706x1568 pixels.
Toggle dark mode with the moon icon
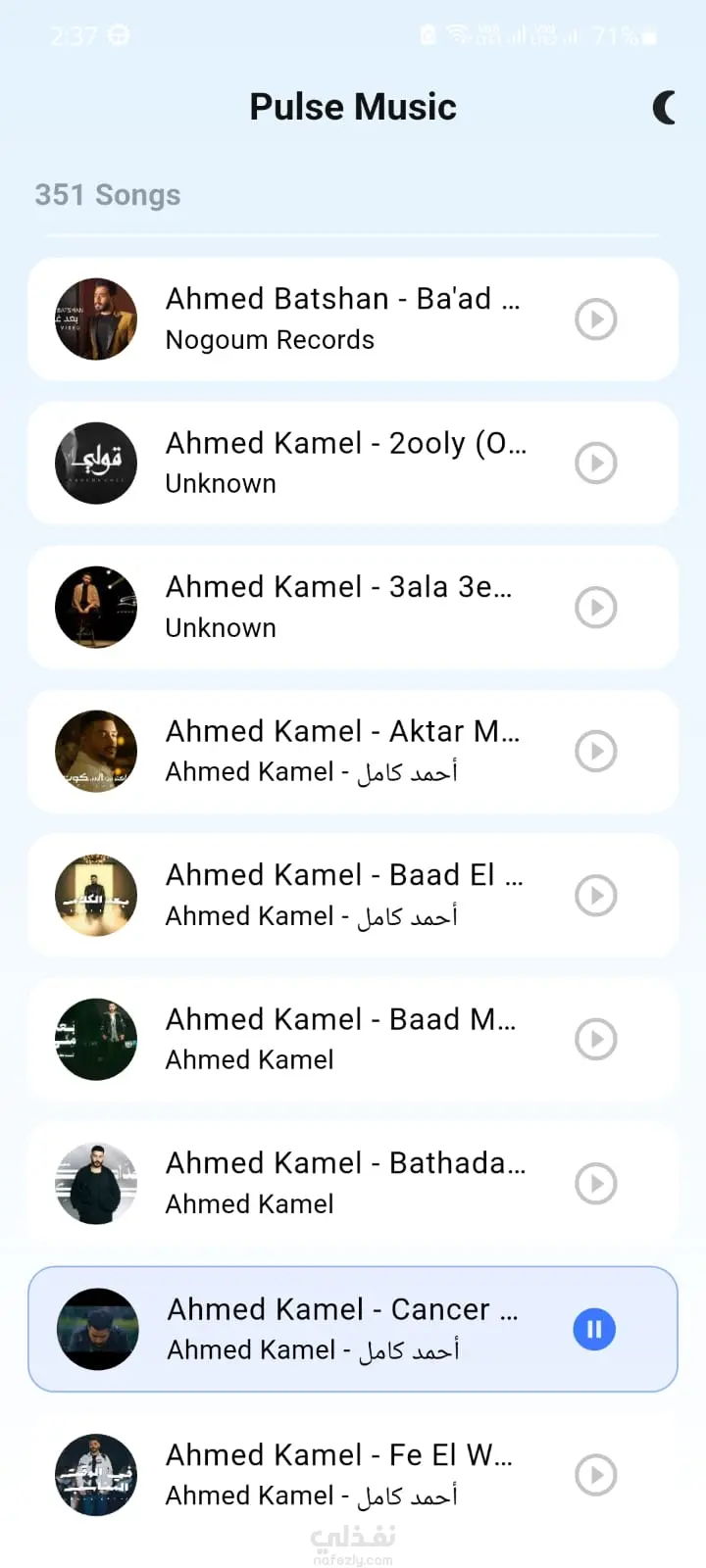click(665, 108)
